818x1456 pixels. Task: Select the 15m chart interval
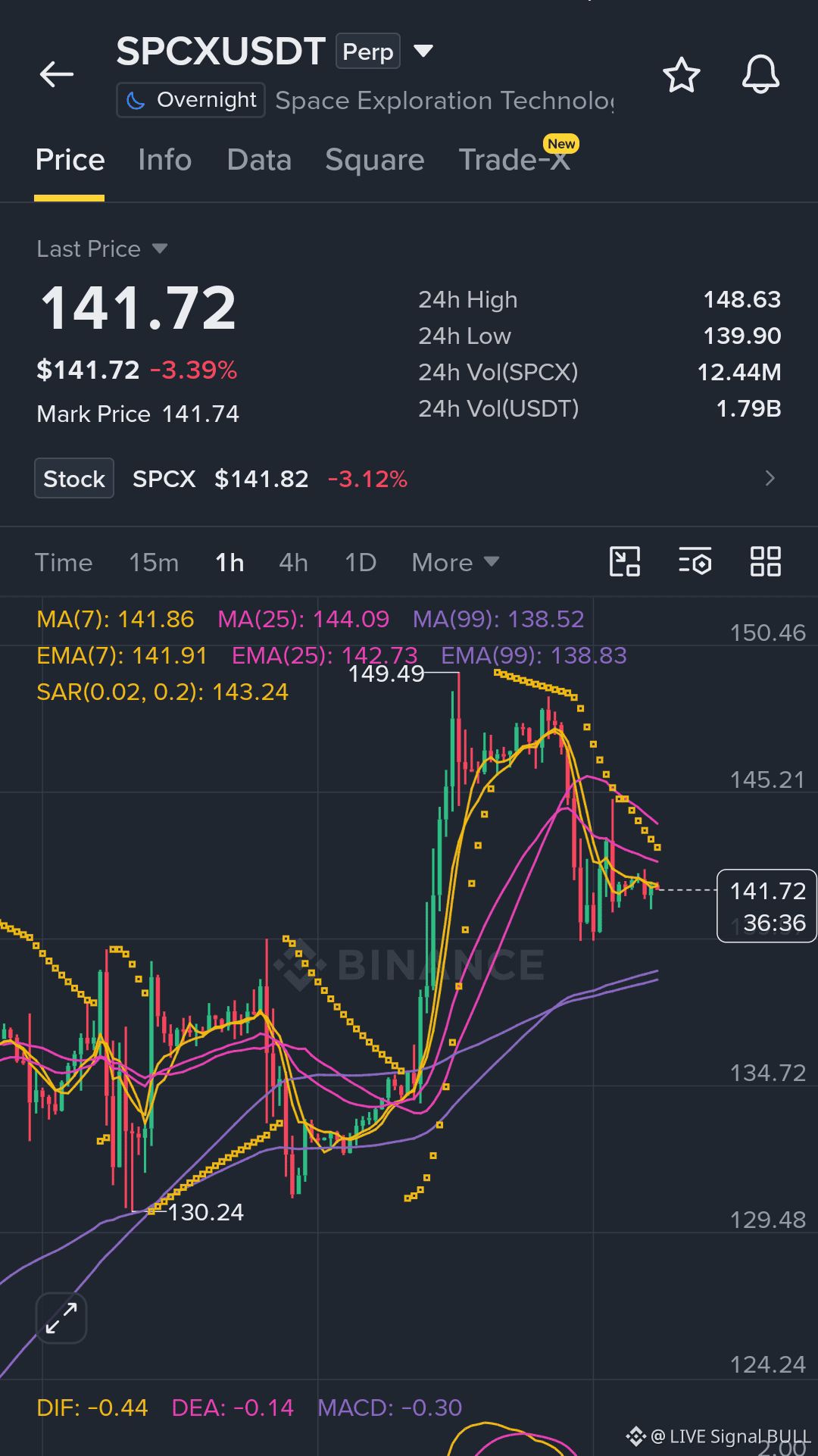(x=154, y=562)
